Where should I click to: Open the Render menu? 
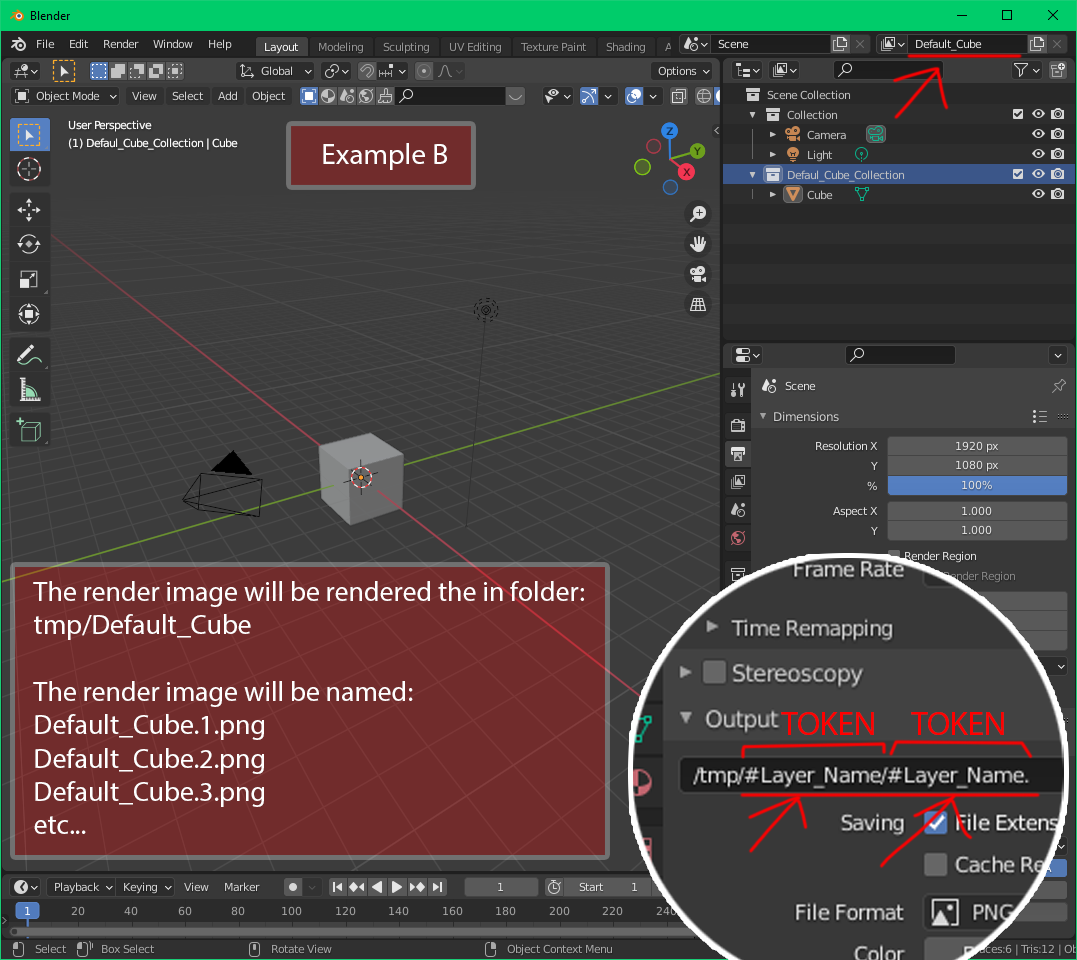[120, 44]
